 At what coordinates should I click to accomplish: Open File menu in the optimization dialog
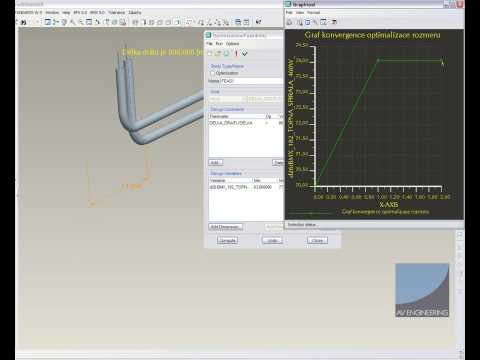pyautogui.click(x=209, y=44)
